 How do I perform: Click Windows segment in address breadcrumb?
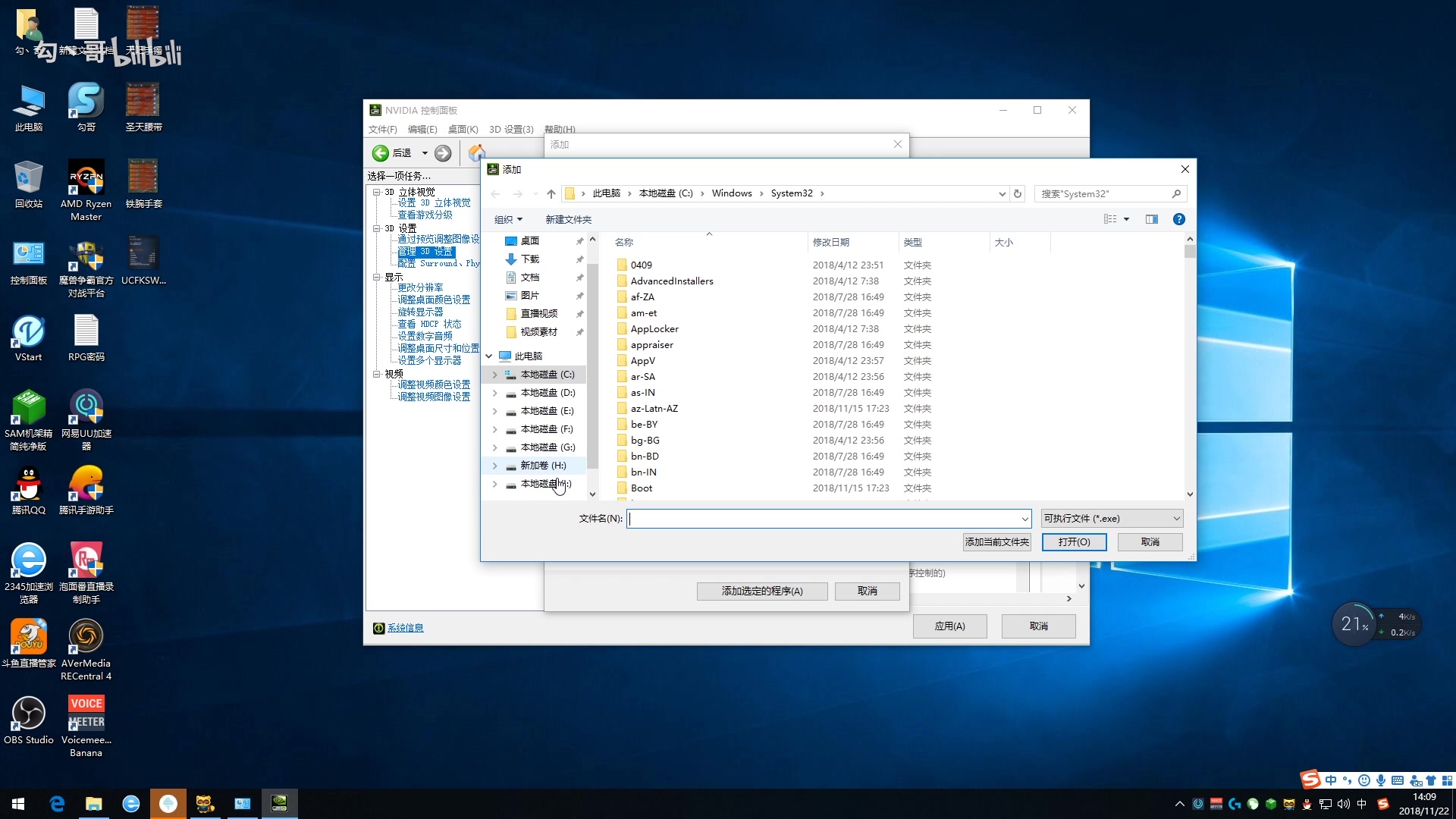pos(732,193)
